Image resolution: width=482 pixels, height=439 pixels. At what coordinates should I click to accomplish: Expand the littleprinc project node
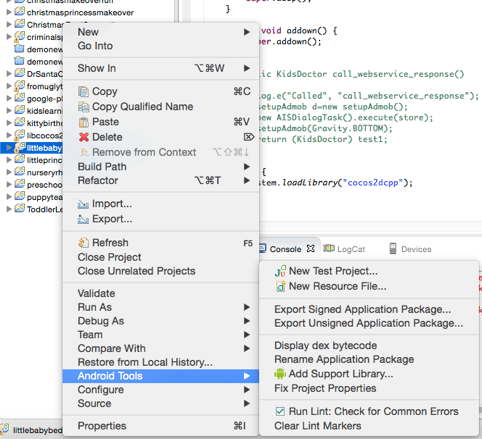click(x=9, y=160)
